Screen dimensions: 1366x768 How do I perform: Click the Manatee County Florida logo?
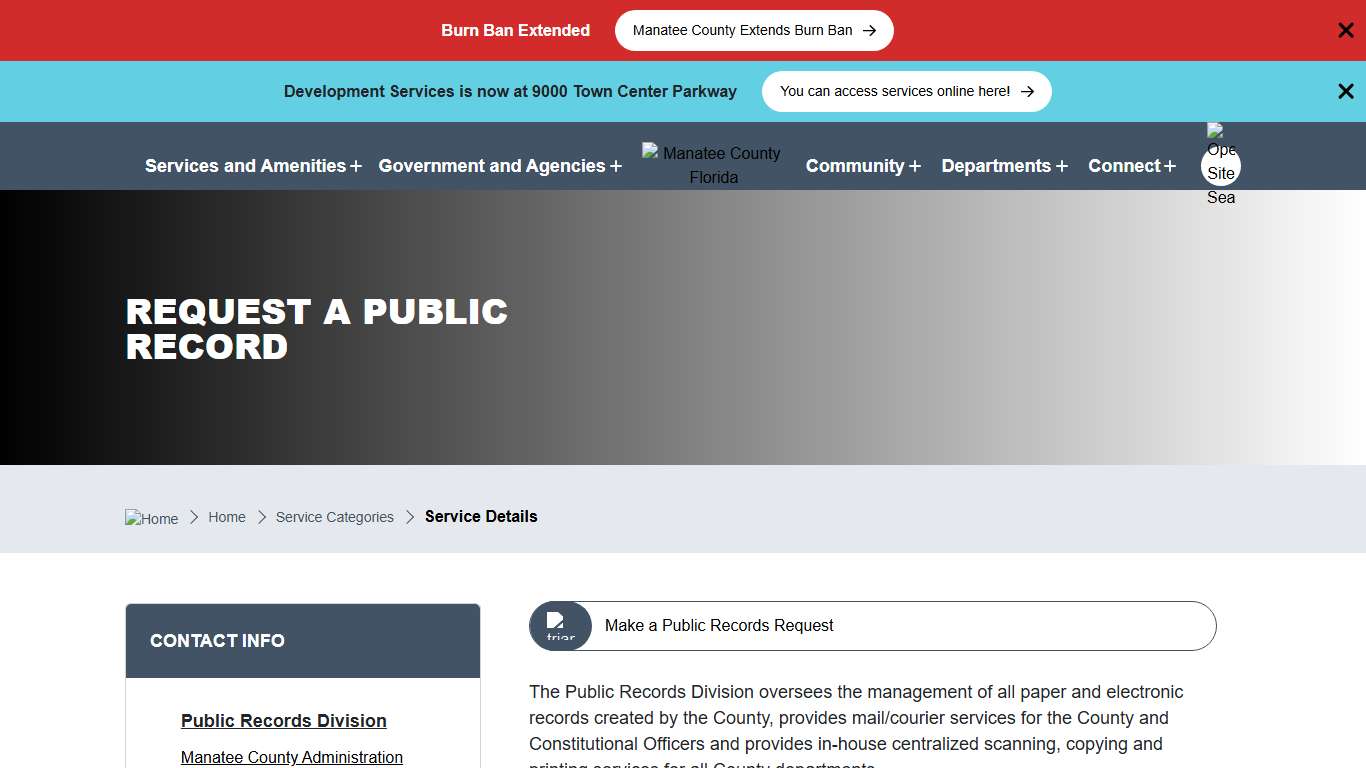711,163
